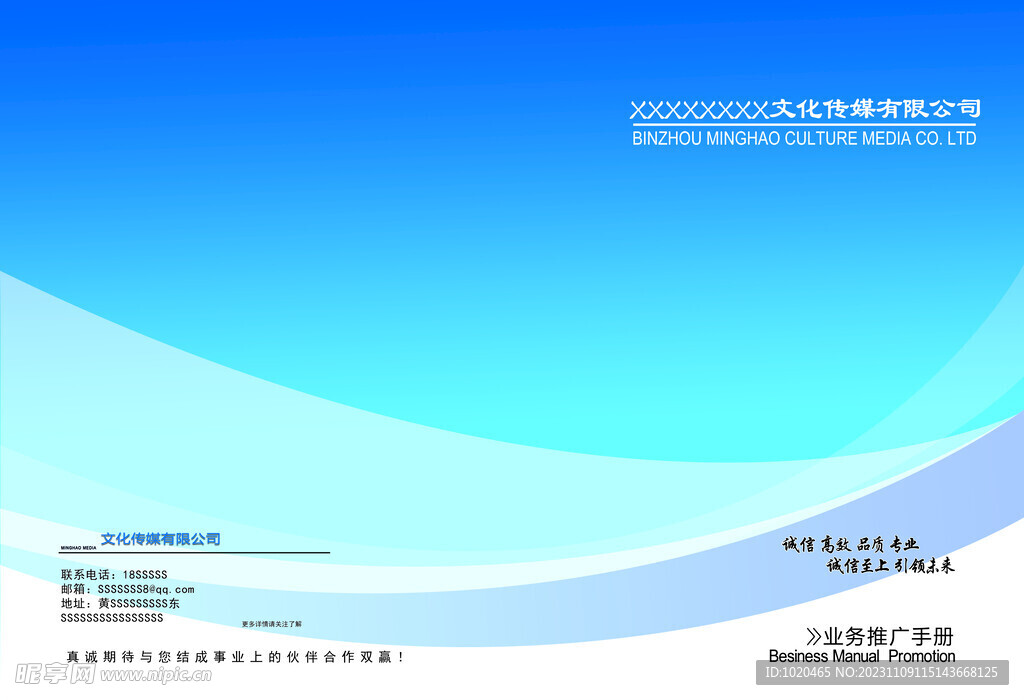This screenshot has height=700, width=1024.
Task: Click the tiny "MINGHAO MEDIA" label
Action: click(78, 548)
